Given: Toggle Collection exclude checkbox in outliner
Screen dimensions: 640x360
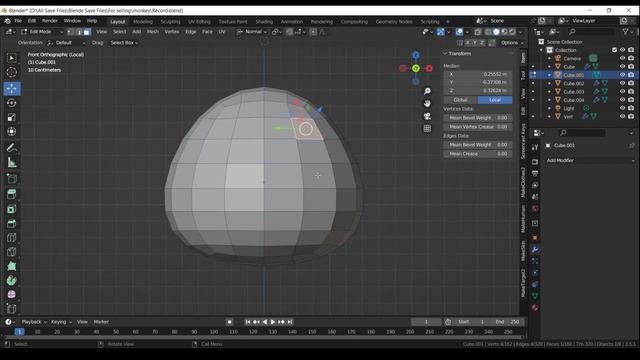Looking at the screenshot, I should (x=614, y=50).
